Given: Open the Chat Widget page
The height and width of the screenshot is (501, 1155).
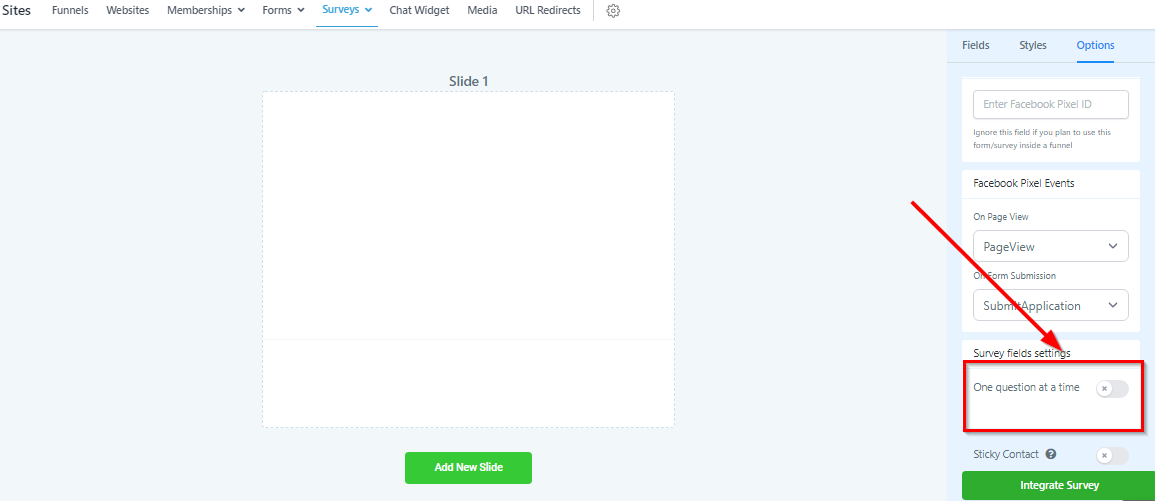Looking at the screenshot, I should (x=419, y=10).
